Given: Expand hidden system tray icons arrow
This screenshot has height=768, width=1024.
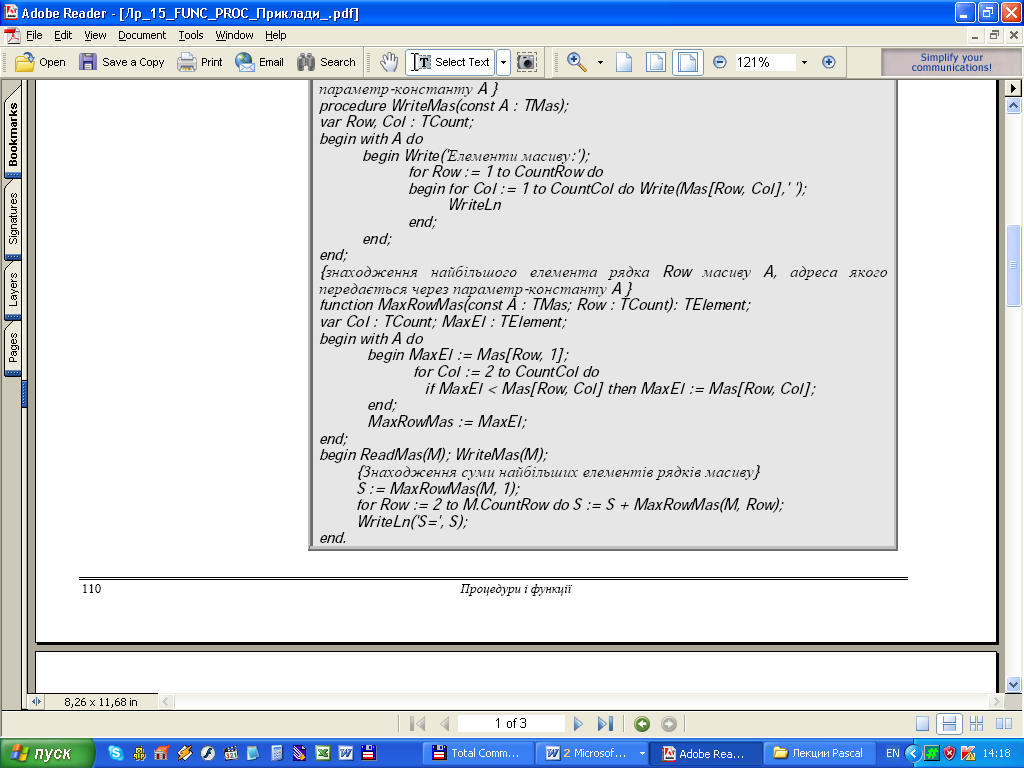Looking at the screenshot, I should 913,753.
